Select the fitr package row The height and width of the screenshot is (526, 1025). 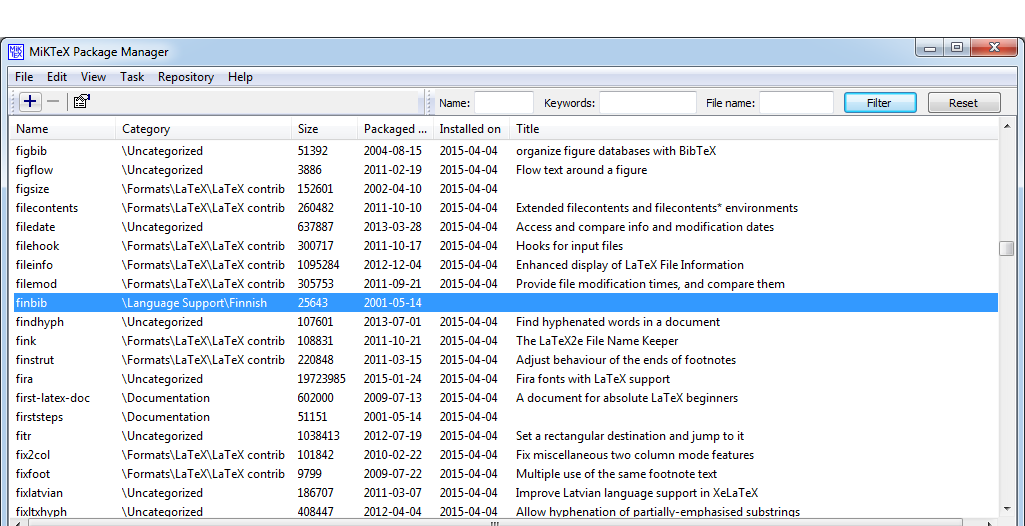point(506,435)
